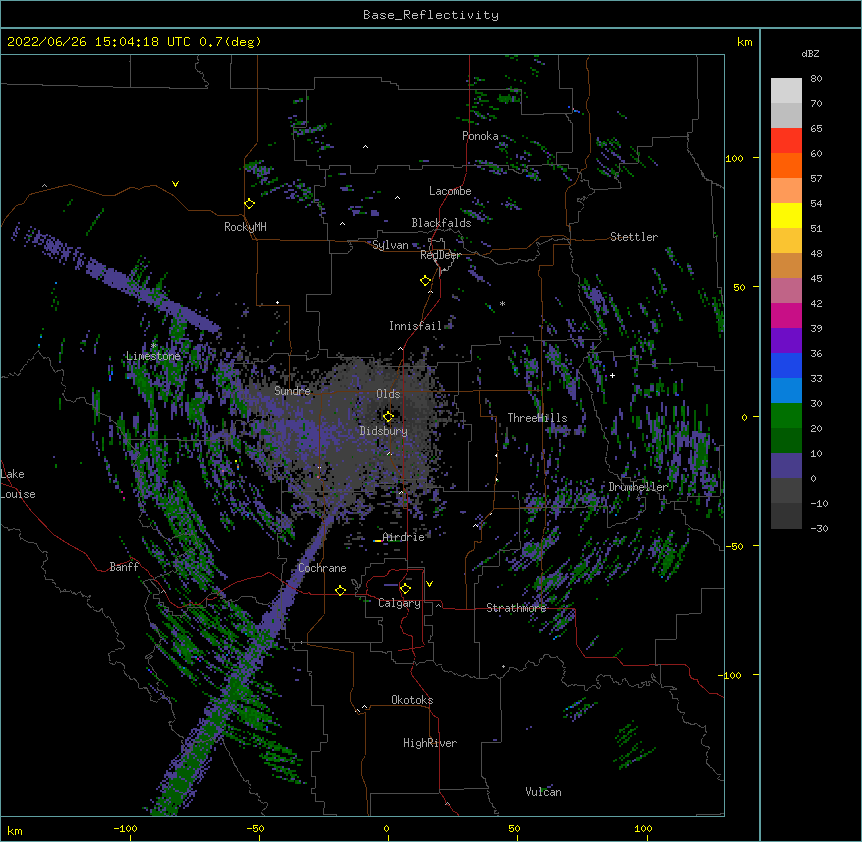Select the bright green legend swatch below 30
Viewport: 862px width, 842px height.
pos(786,416)
